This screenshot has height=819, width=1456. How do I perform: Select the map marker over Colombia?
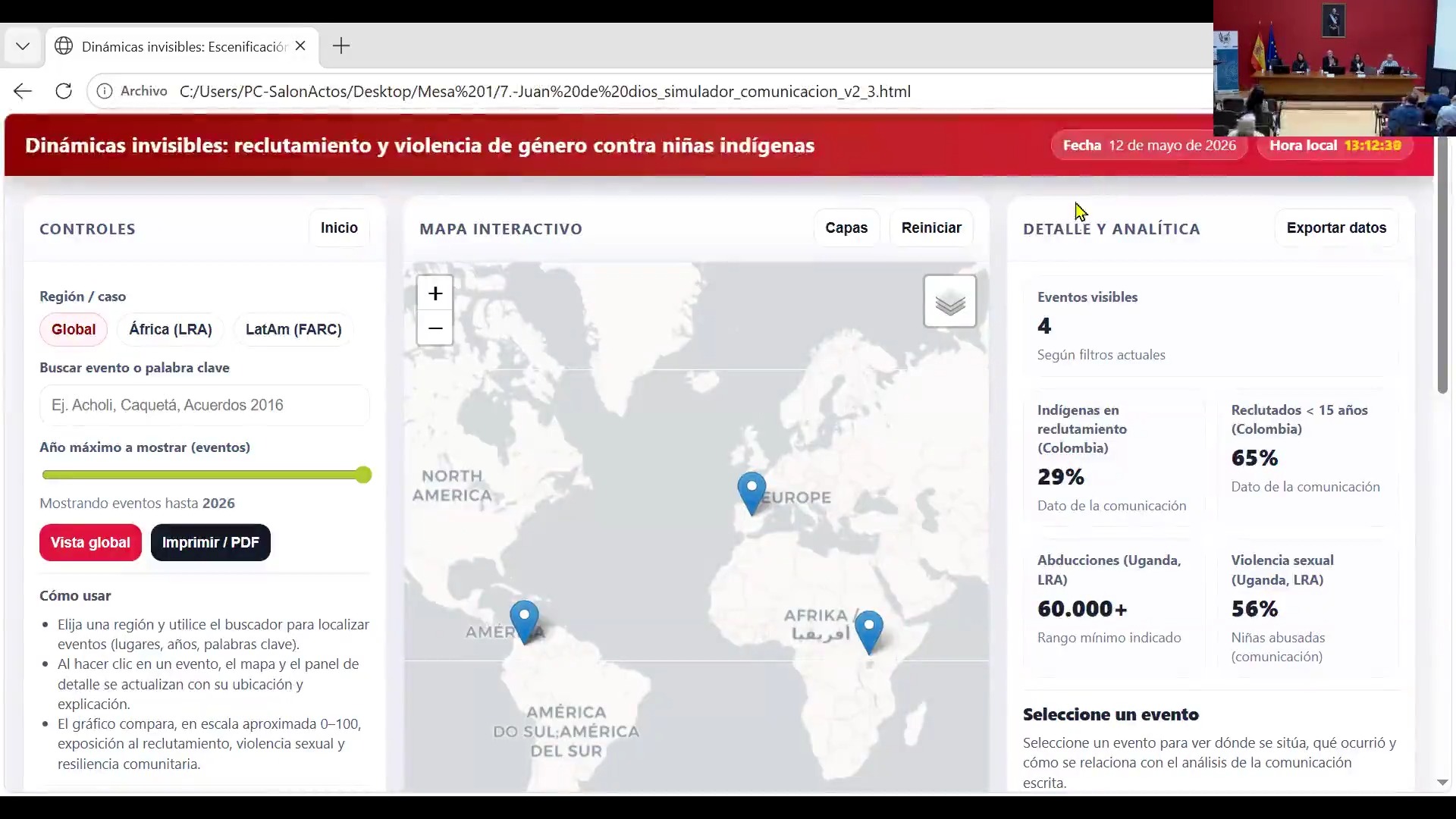(x=524, y=622)
